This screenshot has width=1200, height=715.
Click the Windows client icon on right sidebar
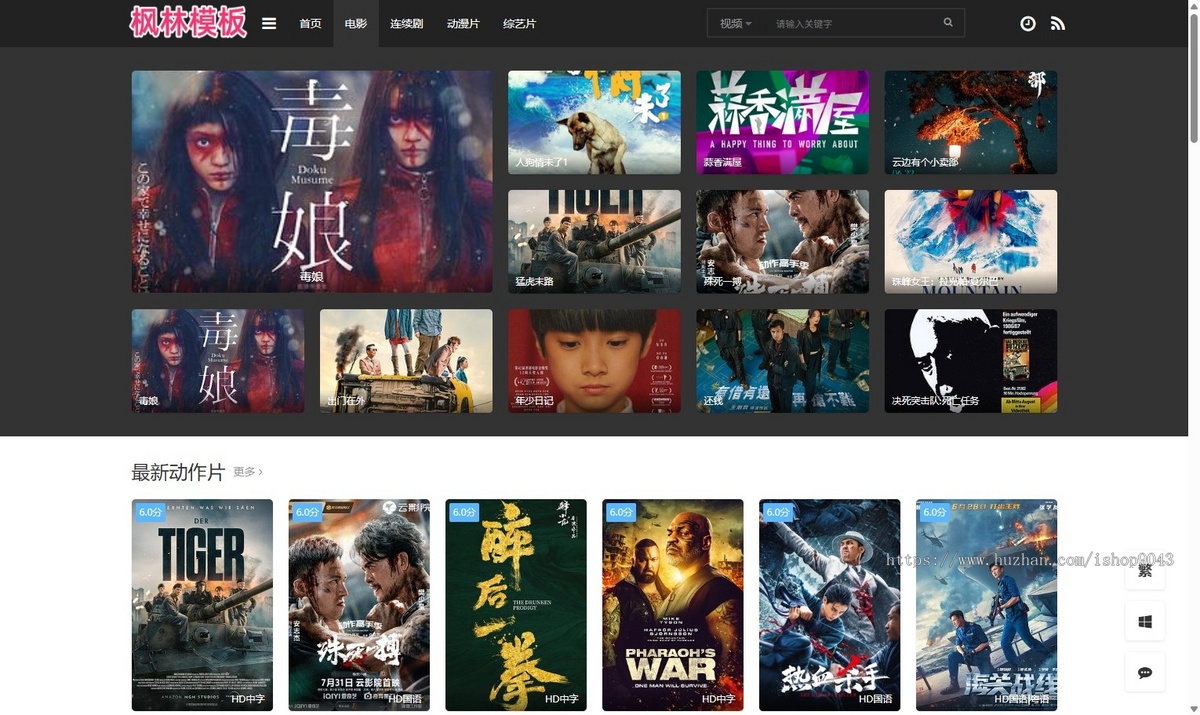pos(1145,621)
